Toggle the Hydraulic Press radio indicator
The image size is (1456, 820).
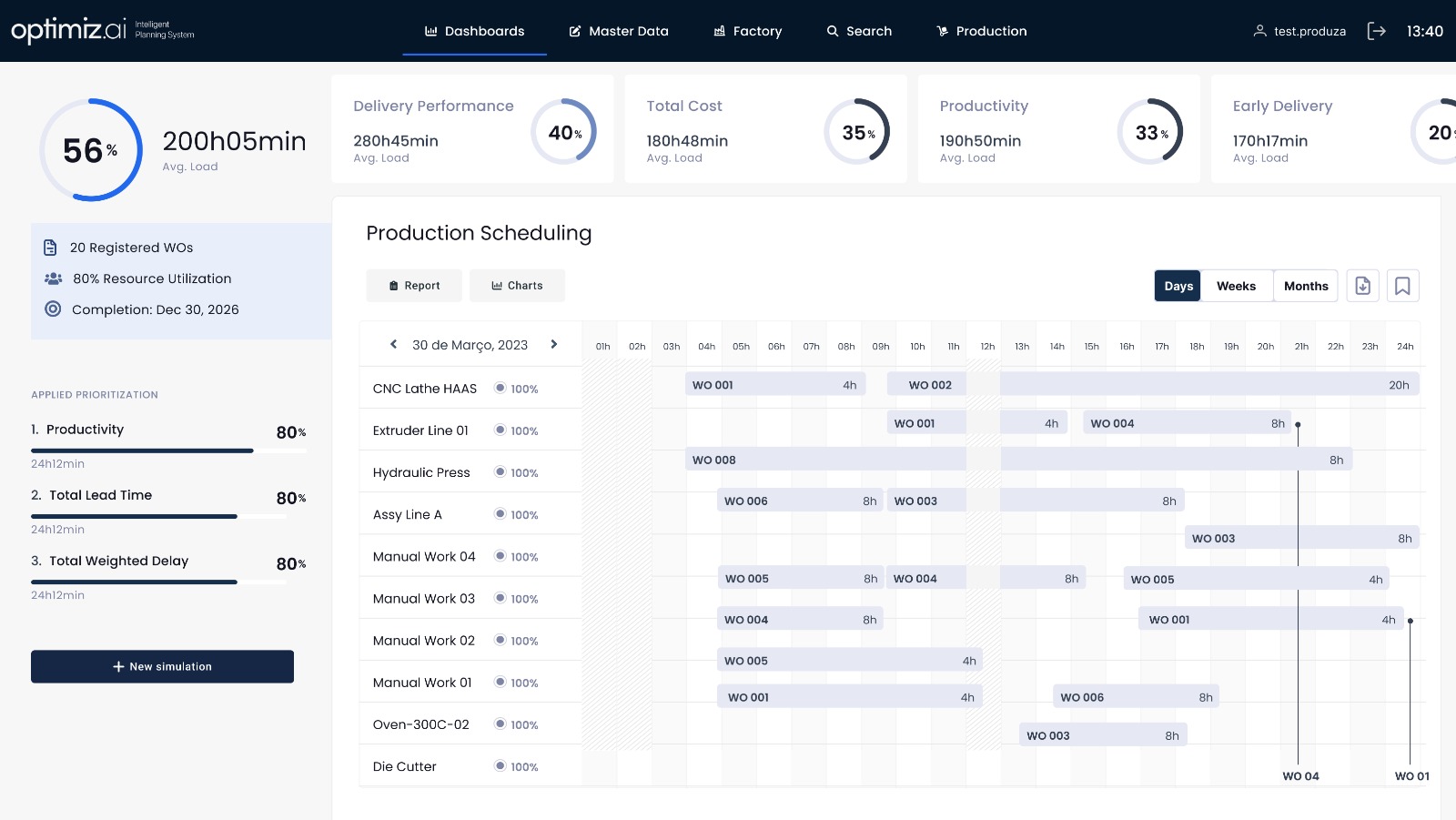pos(500,471)
